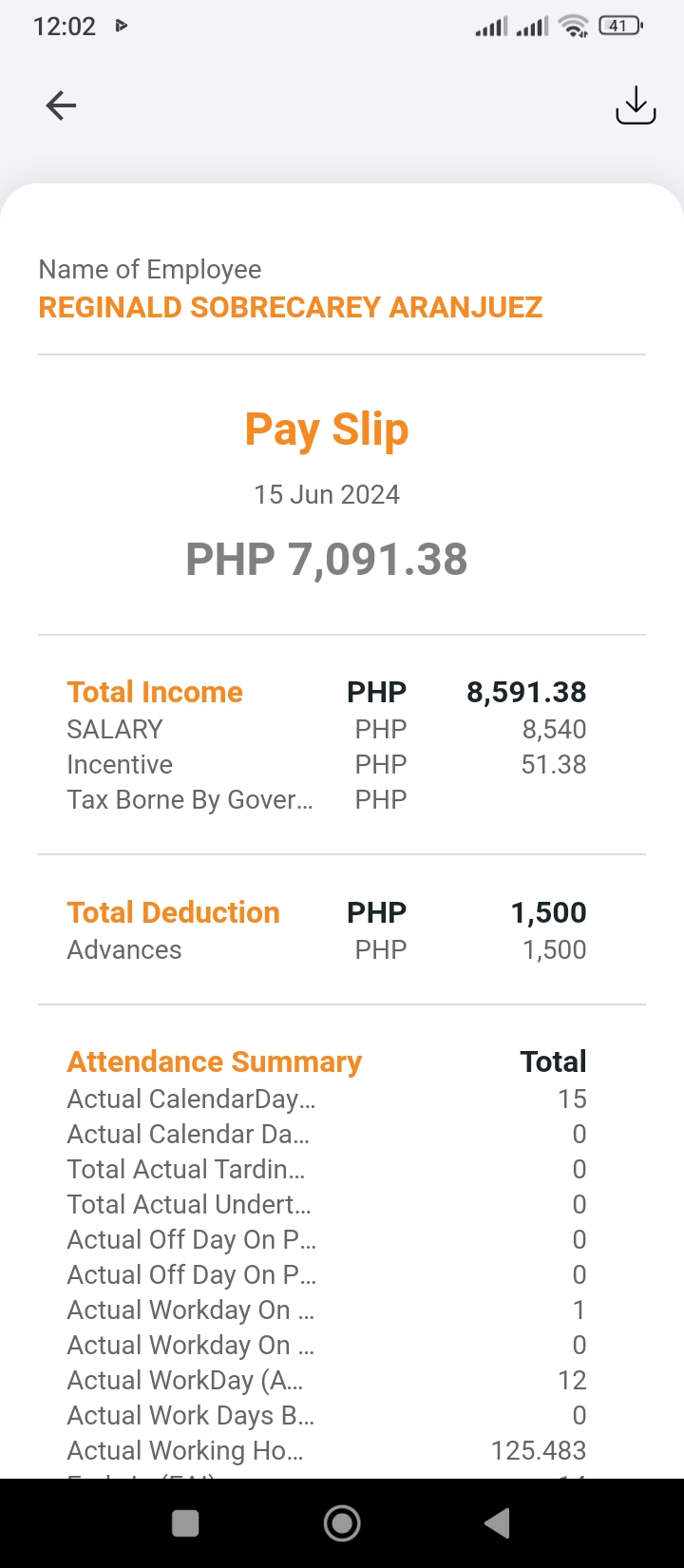Tap the battery indicator icon

tap(620, 27)
